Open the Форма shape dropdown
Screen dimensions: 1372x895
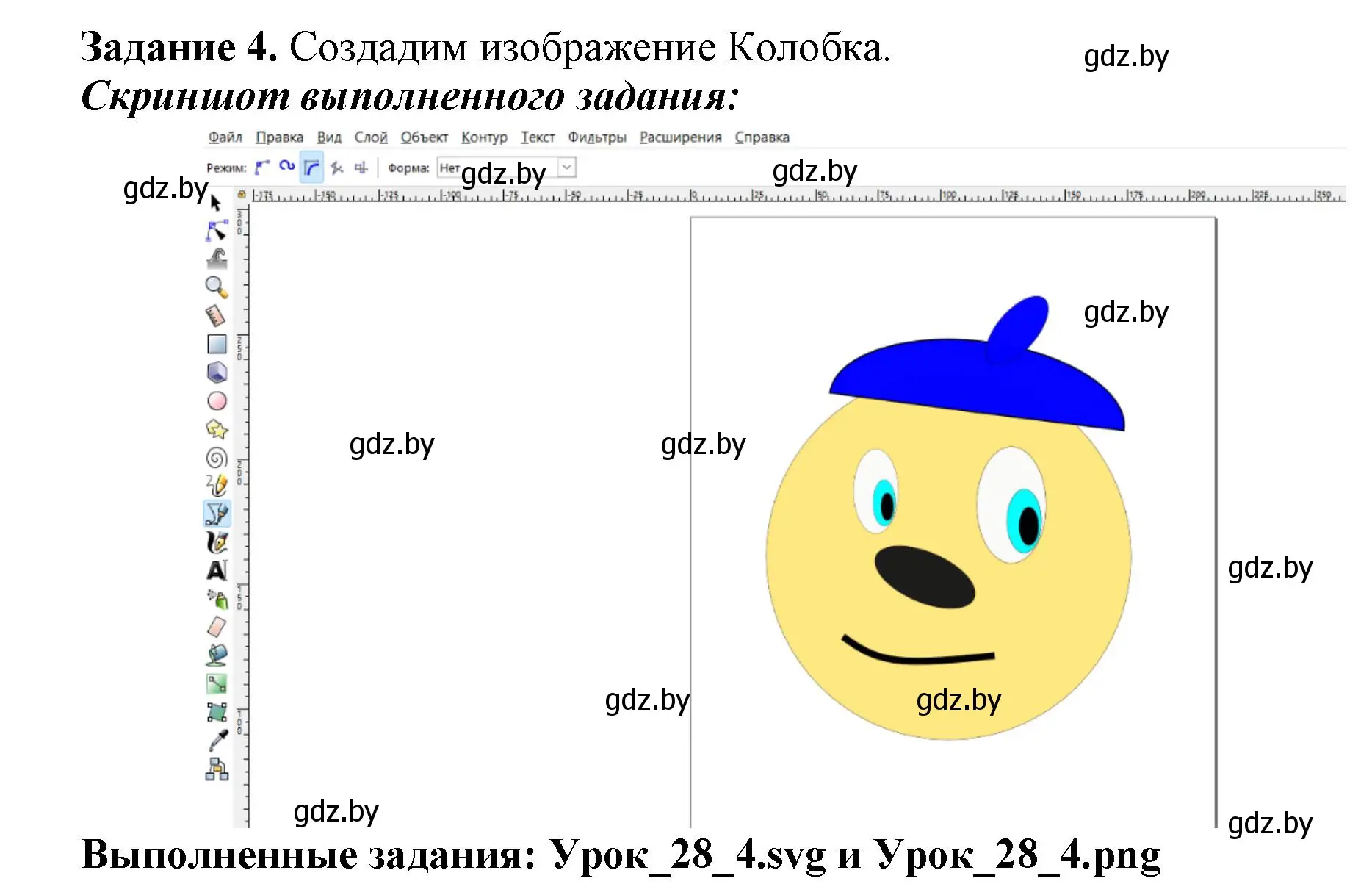coord(507,168)
